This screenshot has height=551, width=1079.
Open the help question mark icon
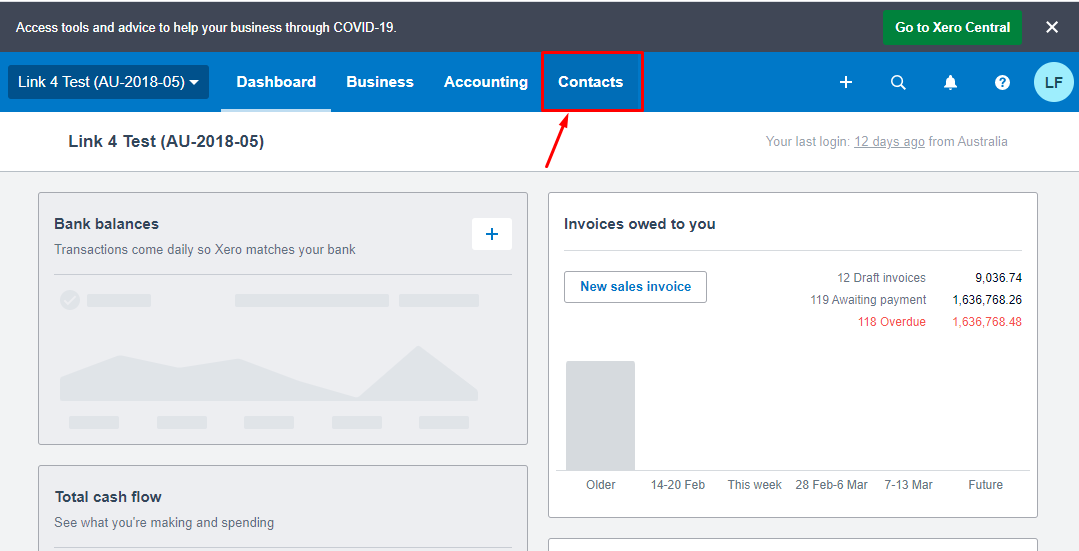(1003, 83)
